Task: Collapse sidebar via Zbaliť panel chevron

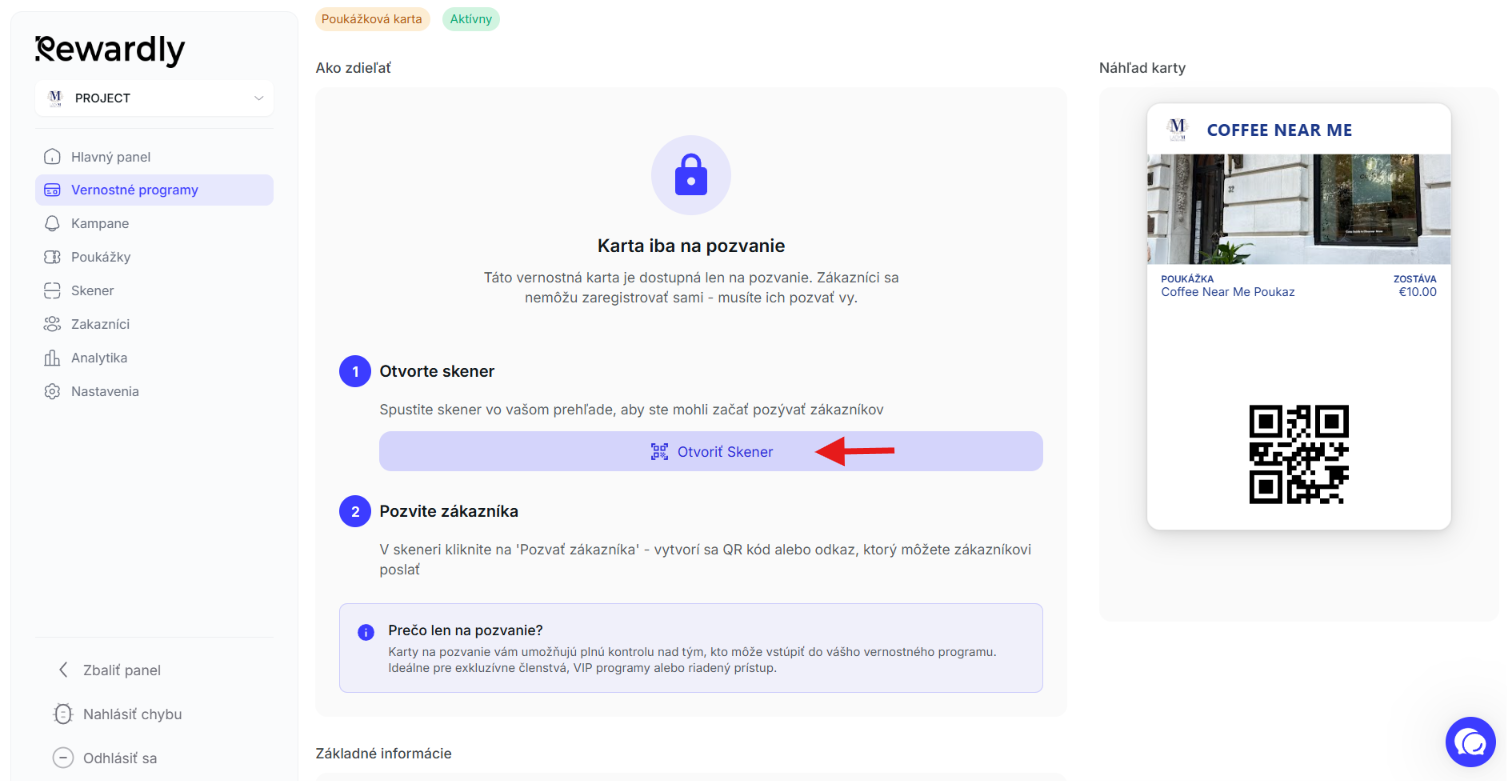Action: pos(63,670)
